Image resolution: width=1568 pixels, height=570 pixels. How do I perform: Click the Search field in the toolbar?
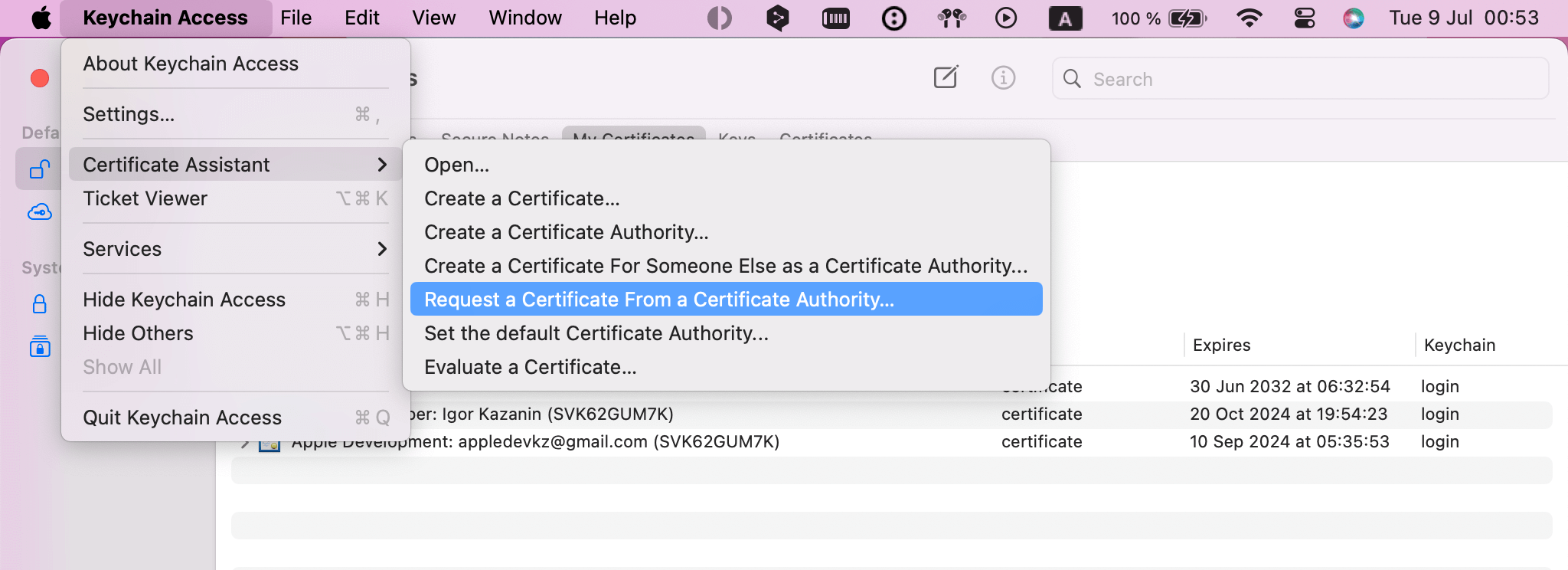pyautogui.click(x=1300, y=79)
